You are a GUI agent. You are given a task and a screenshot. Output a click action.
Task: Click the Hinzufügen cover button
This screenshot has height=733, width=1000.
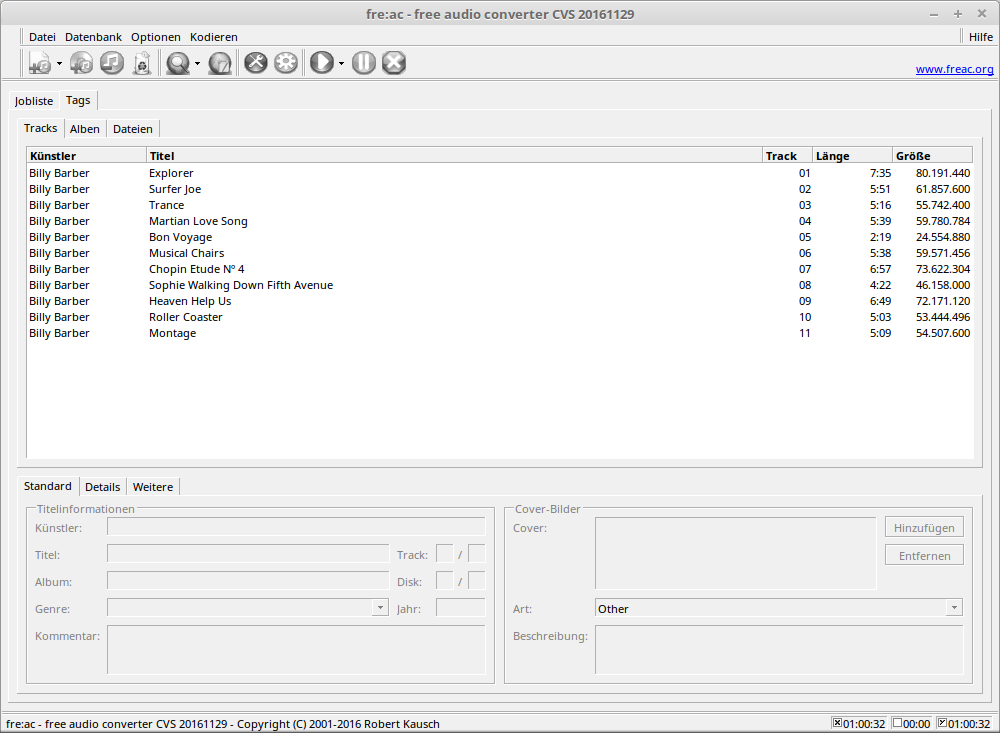coord(924,527)
